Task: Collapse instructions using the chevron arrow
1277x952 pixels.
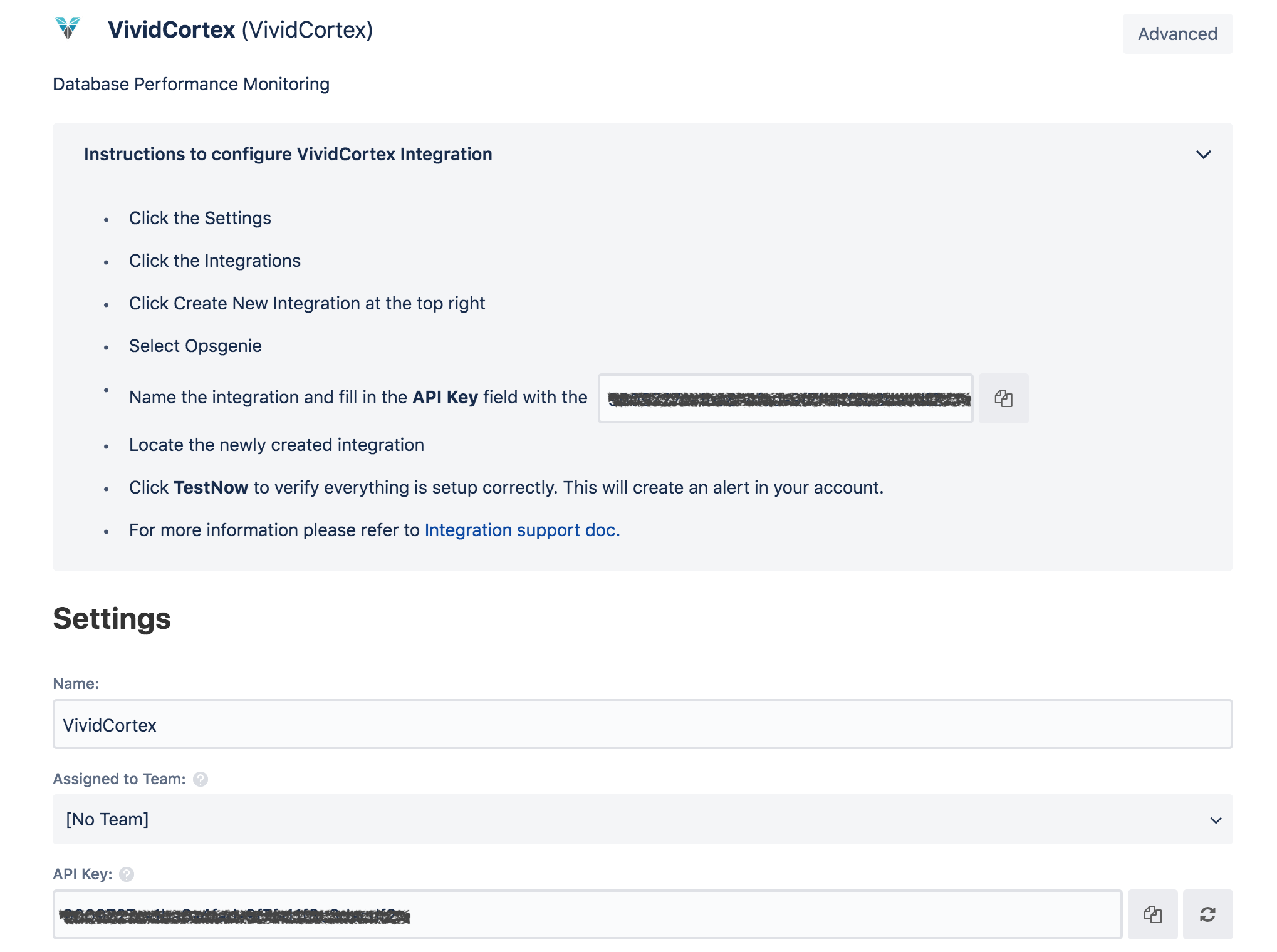Action: (x=1203, y=155)
